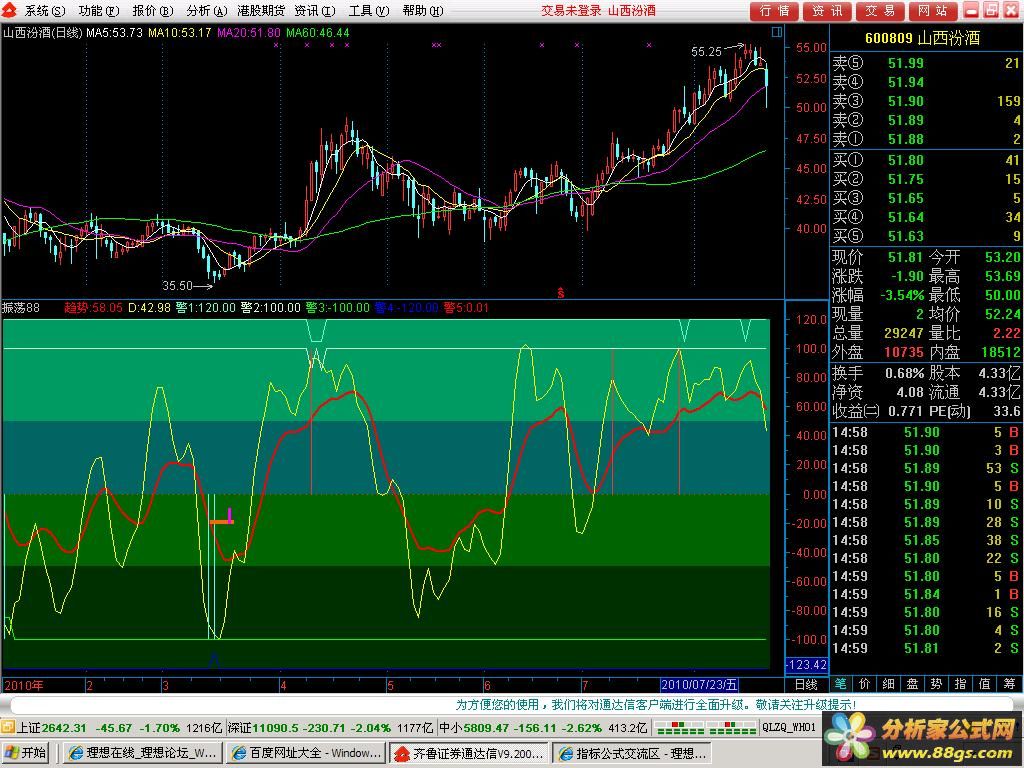
Task: Open the 资讯(I) menu
Action: pyautogui.click(x=314, y=10)
